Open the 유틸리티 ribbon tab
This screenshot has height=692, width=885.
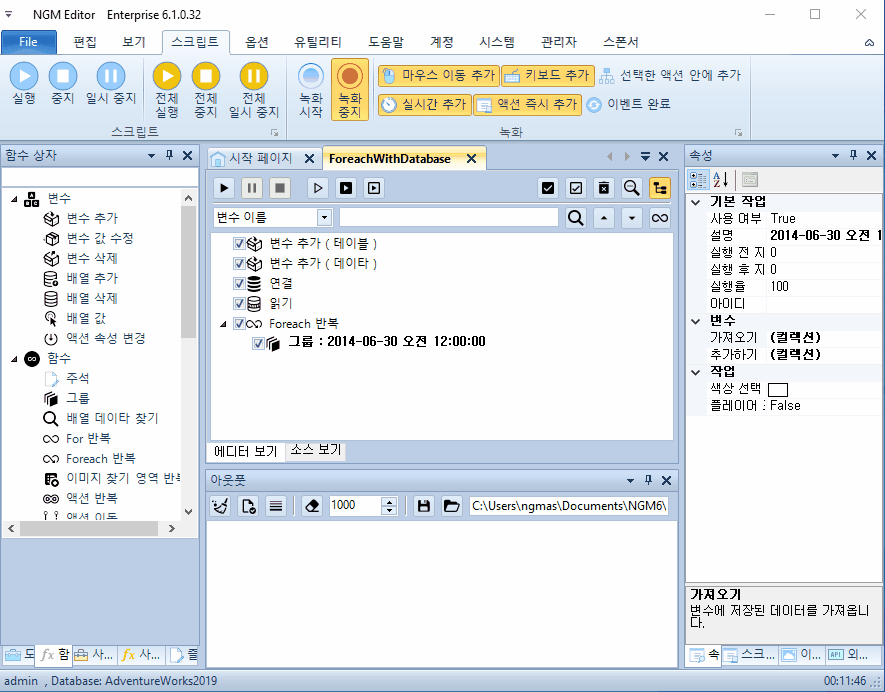coord(318,42)
